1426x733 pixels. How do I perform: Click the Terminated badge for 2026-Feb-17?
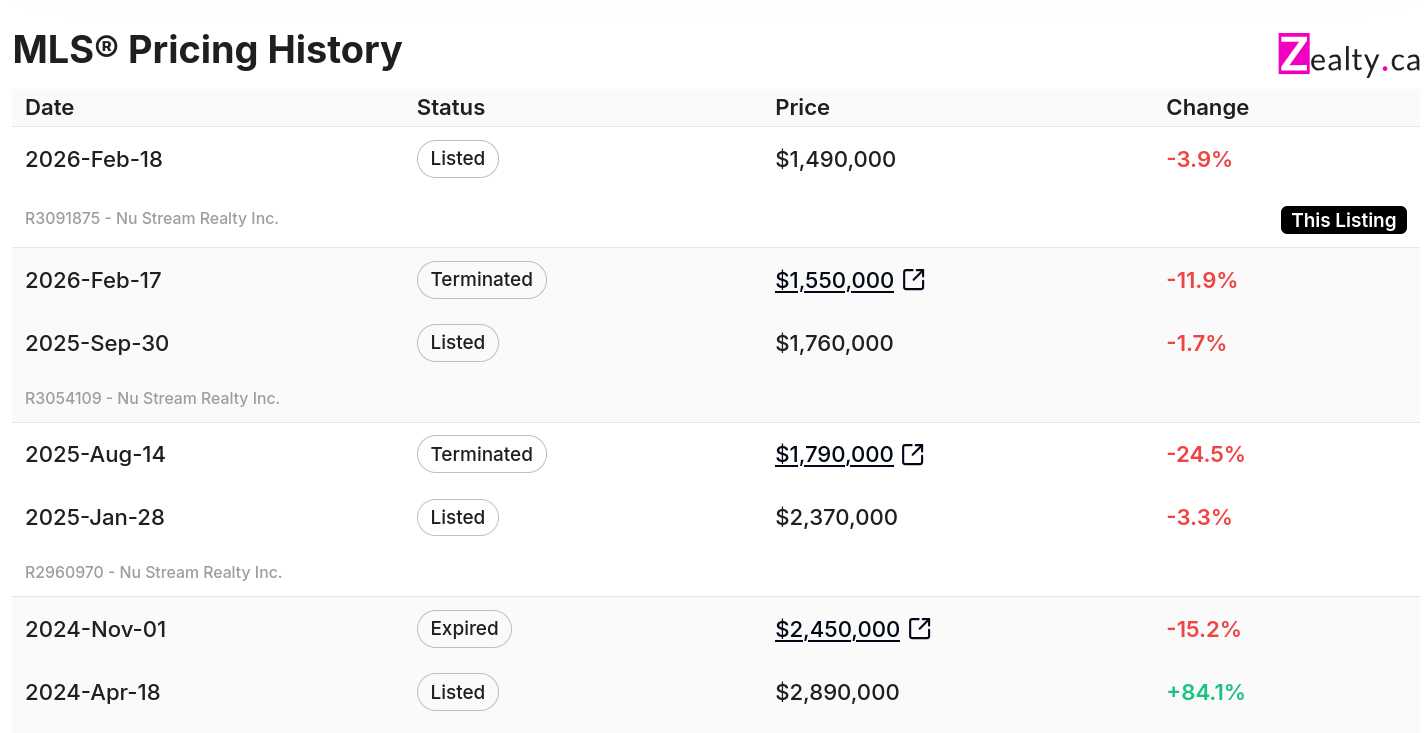pyautogui.click(x=481, y=280)
